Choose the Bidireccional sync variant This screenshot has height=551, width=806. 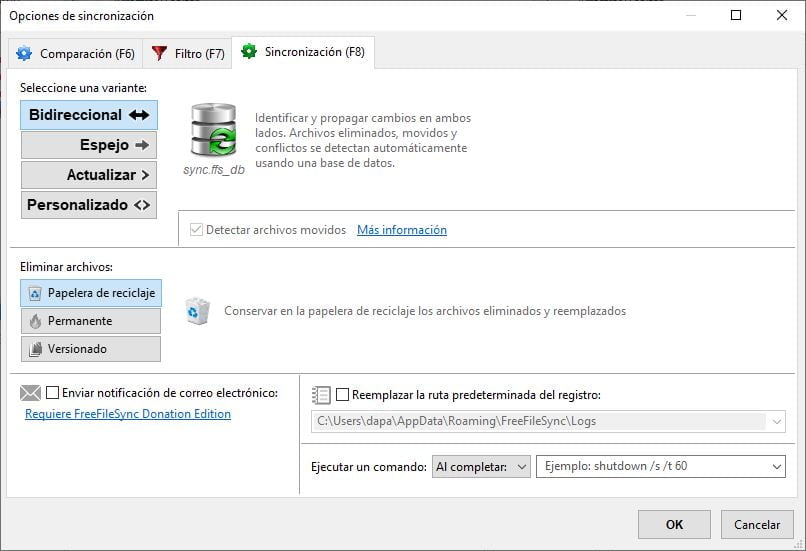[x=89, y=115]
